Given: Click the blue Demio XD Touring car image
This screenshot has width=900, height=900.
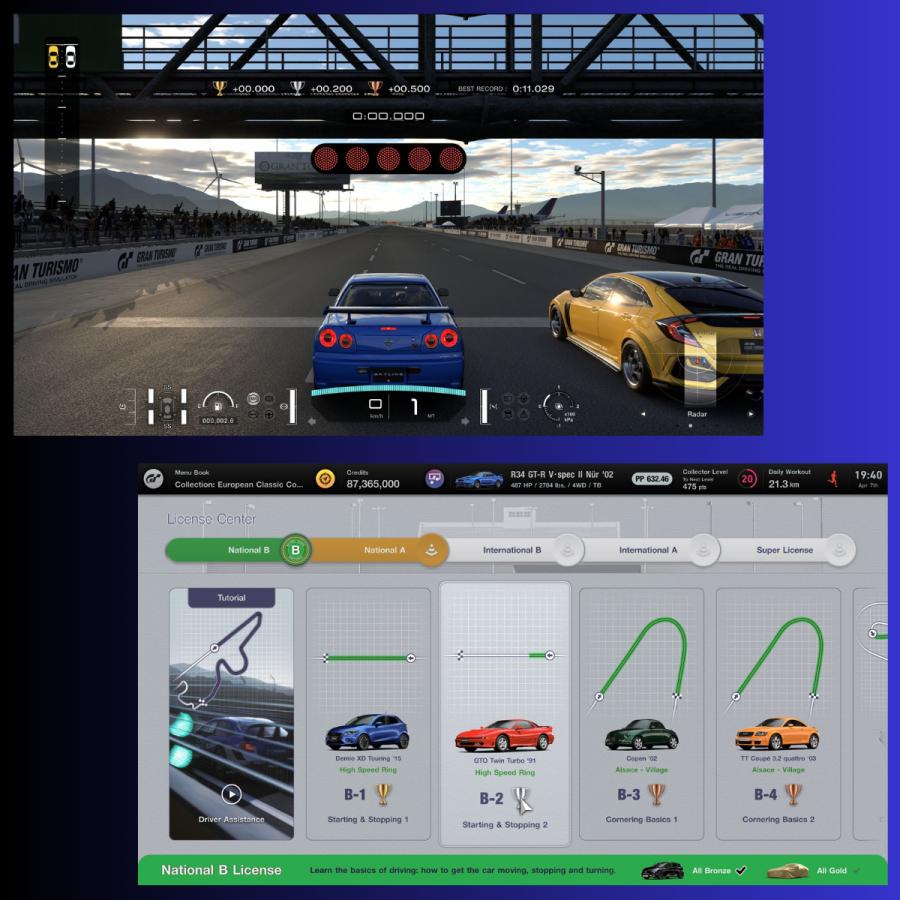Looking at the screenshot, I should (x=367, y=732).
